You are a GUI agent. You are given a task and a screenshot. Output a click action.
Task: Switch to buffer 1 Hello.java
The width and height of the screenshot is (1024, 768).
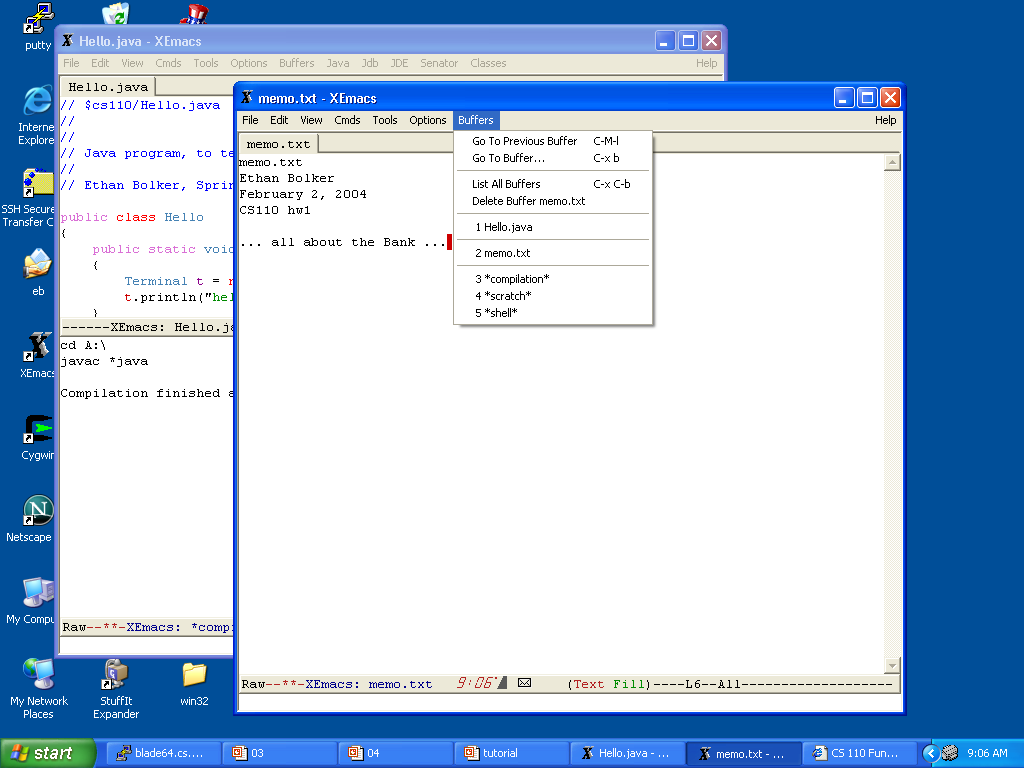(x=552, y=227)
